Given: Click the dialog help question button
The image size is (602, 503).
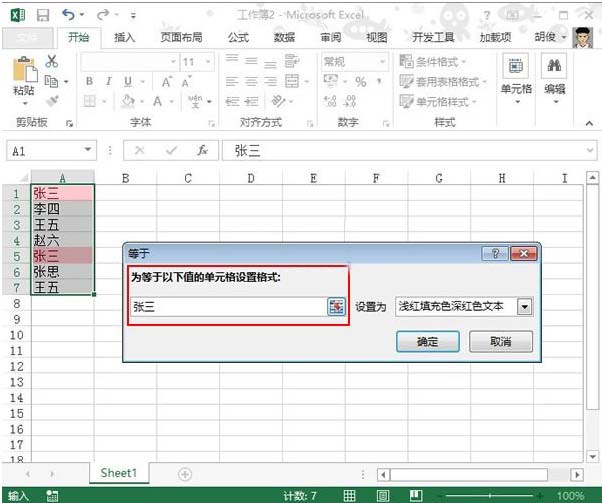Looking at the screenshot, I should click(495, 254).
